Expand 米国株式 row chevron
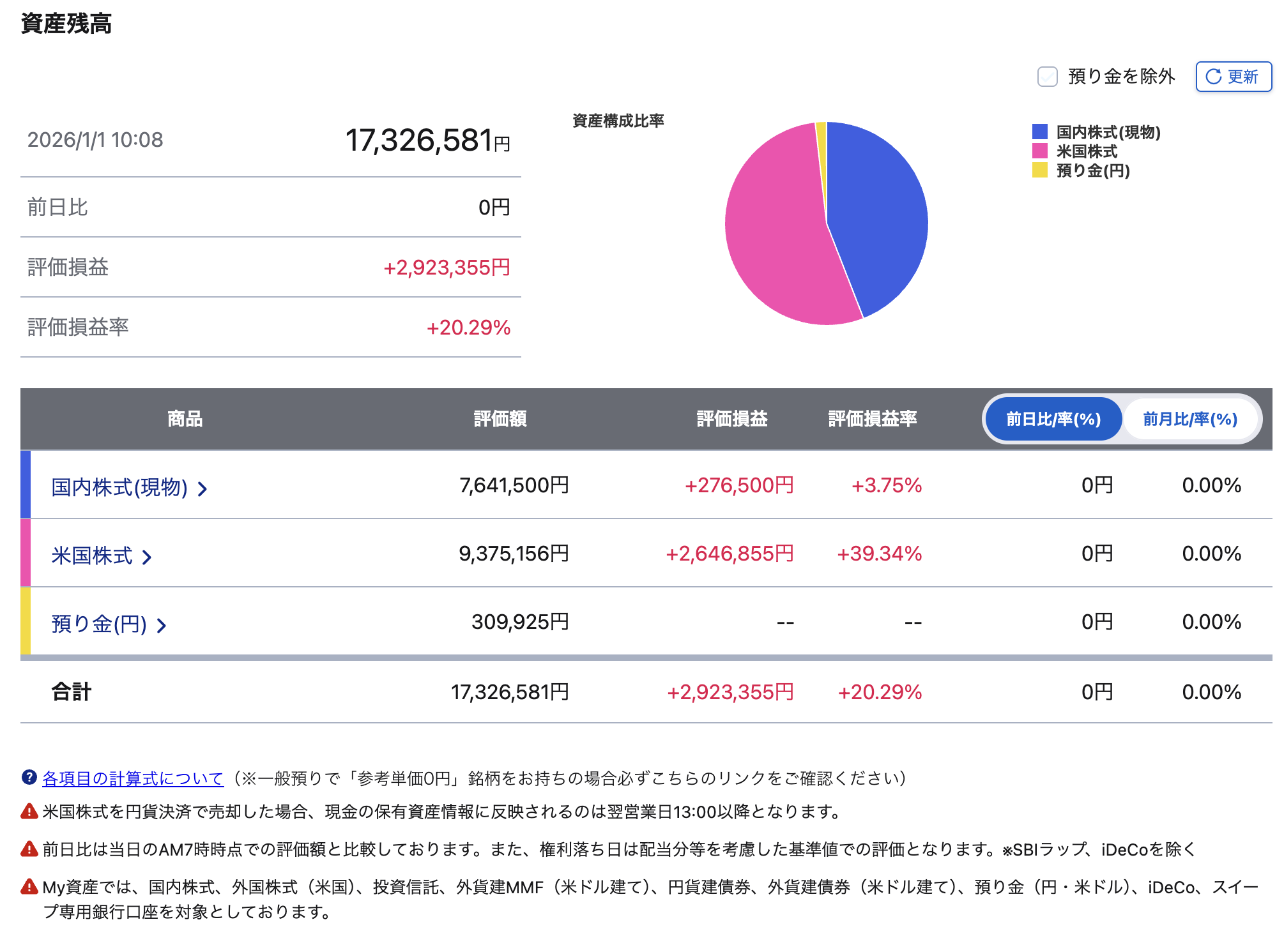Image resolution: width=1284 pixels, height=952 pixels. coord(147,557)
